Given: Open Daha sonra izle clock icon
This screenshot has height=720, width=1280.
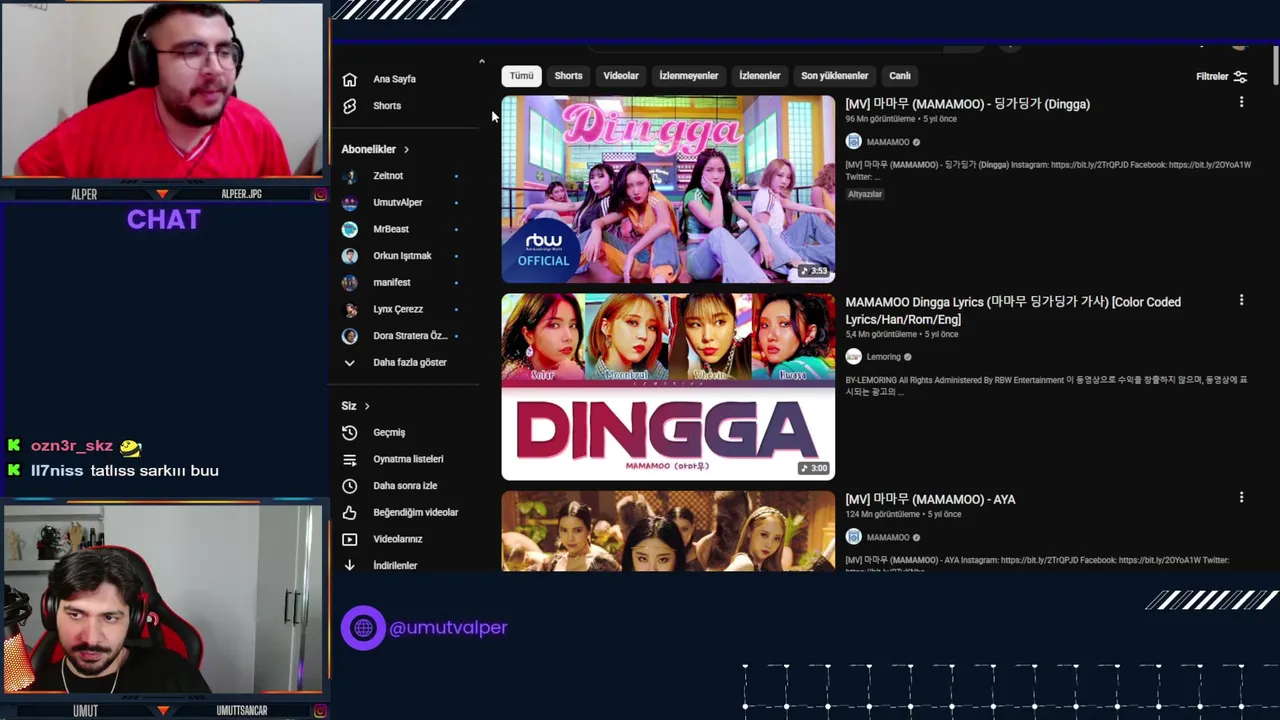Looking at the screenshot, I should click(349, 486).
